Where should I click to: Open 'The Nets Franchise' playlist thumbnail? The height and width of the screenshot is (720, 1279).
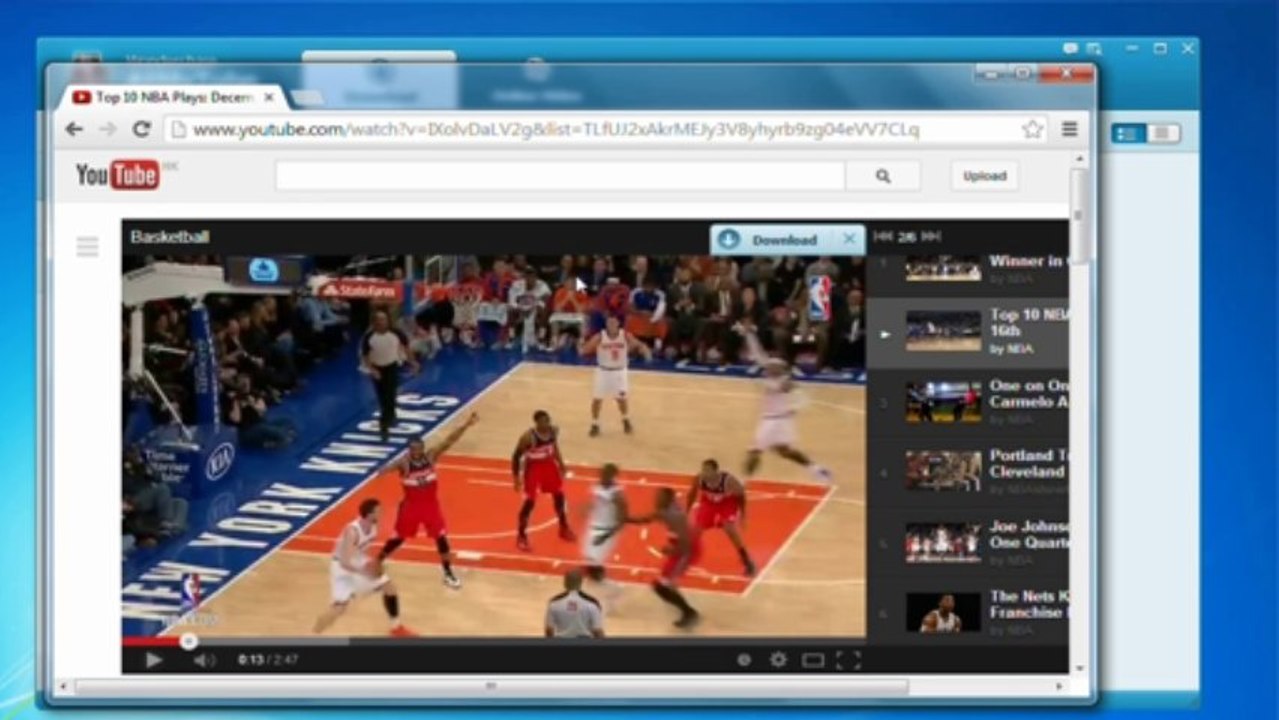(x=943, y=612)
